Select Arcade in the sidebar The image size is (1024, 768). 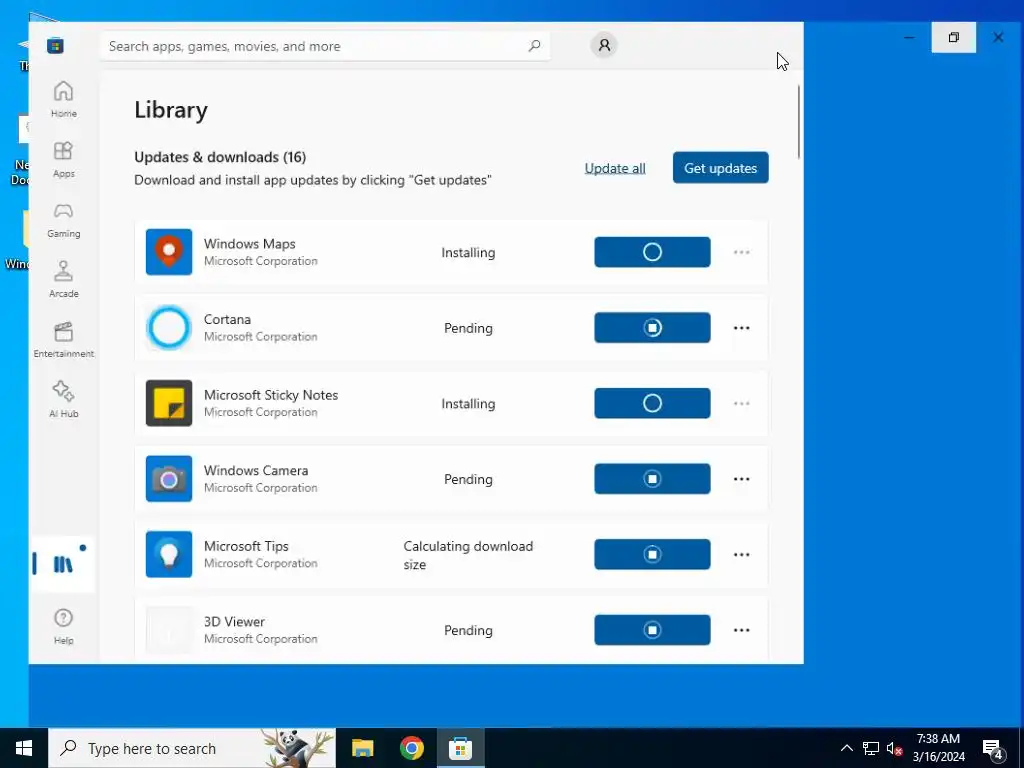pos(63,280)
